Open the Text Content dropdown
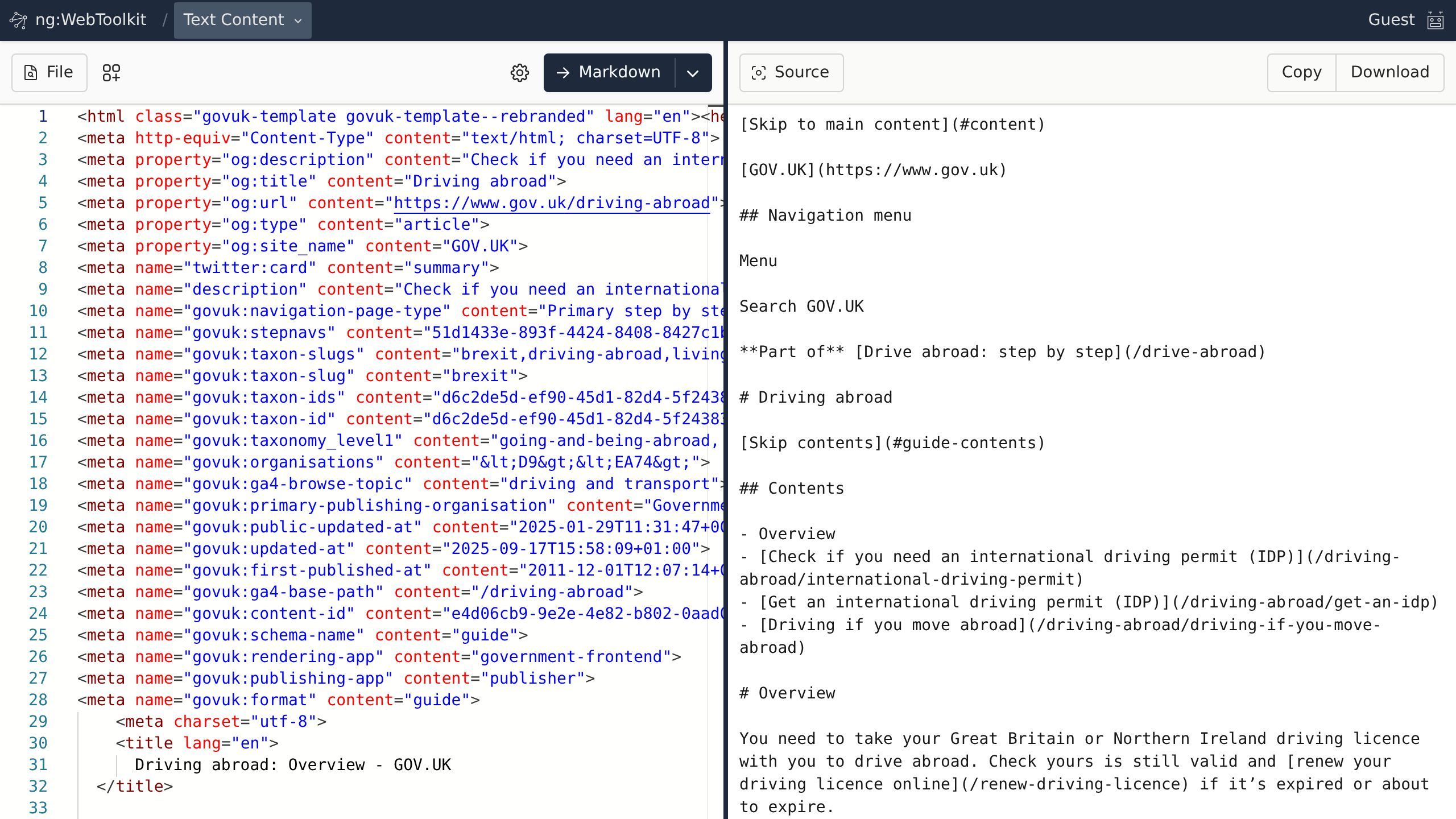 tap(242, 20)
